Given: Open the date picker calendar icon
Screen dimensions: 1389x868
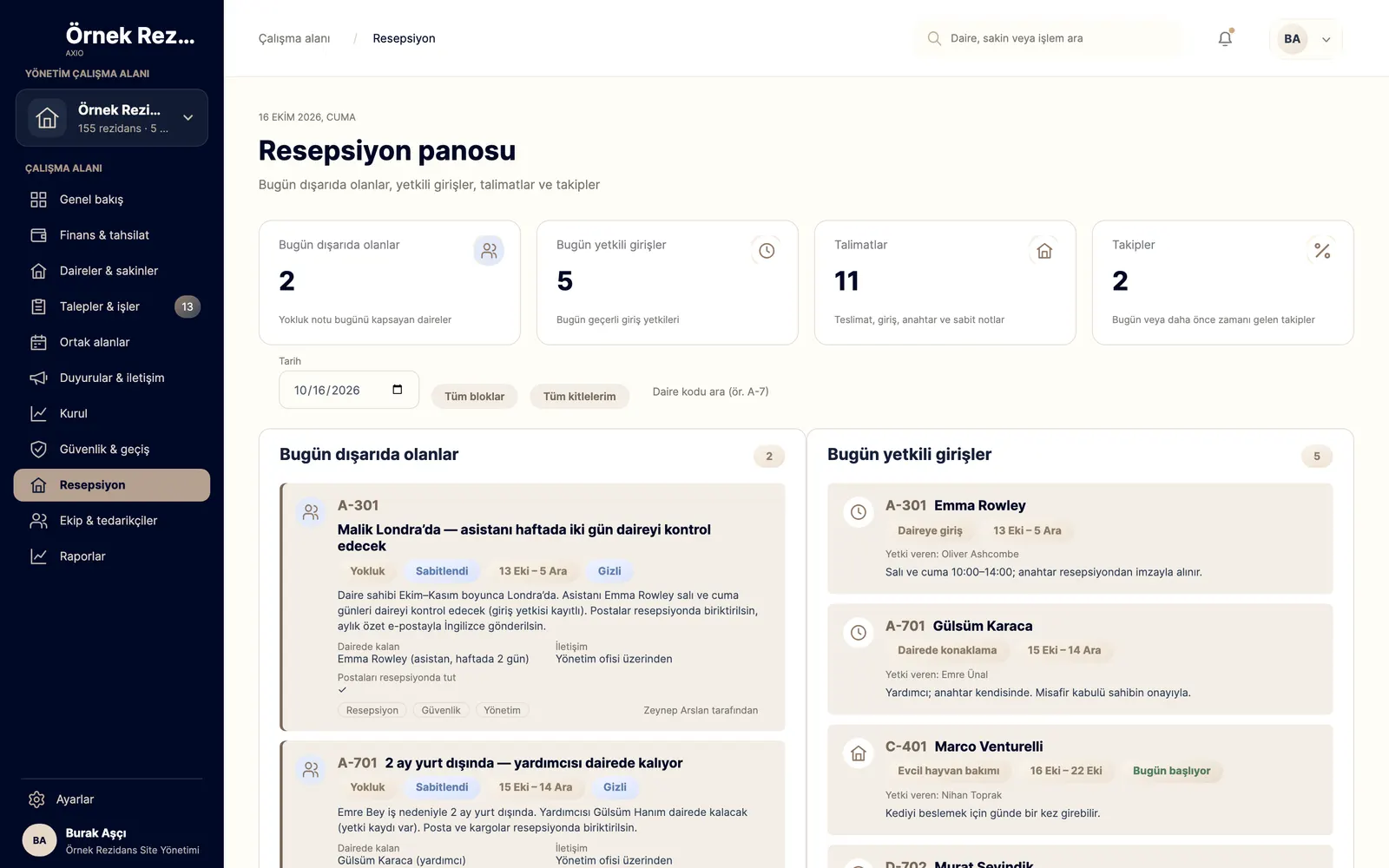Looking at the screenshot, I should [x=398, y=390].
